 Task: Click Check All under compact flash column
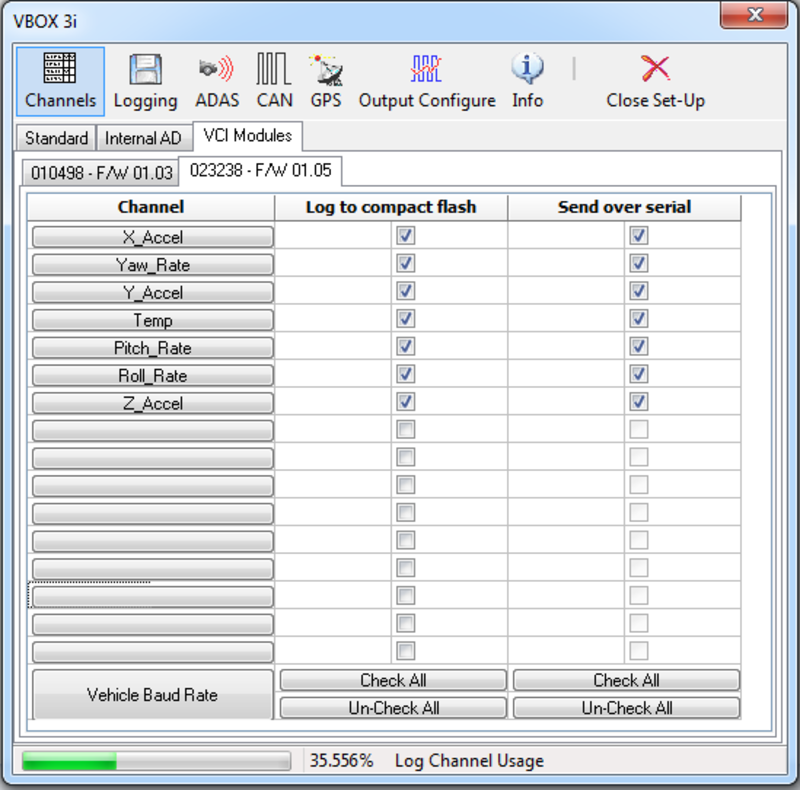pyautogui.click(x=393, y=680)
